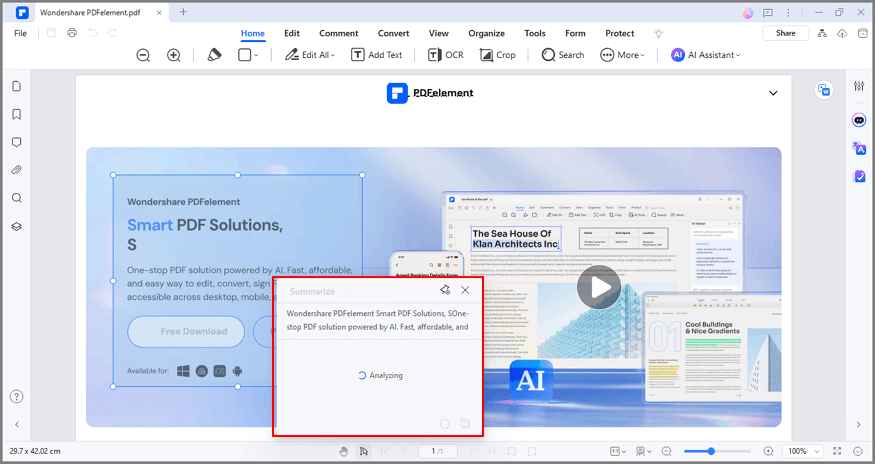875x464 pixels.
Task: Open the translate sidebar icon
Action: click(859, 149)
